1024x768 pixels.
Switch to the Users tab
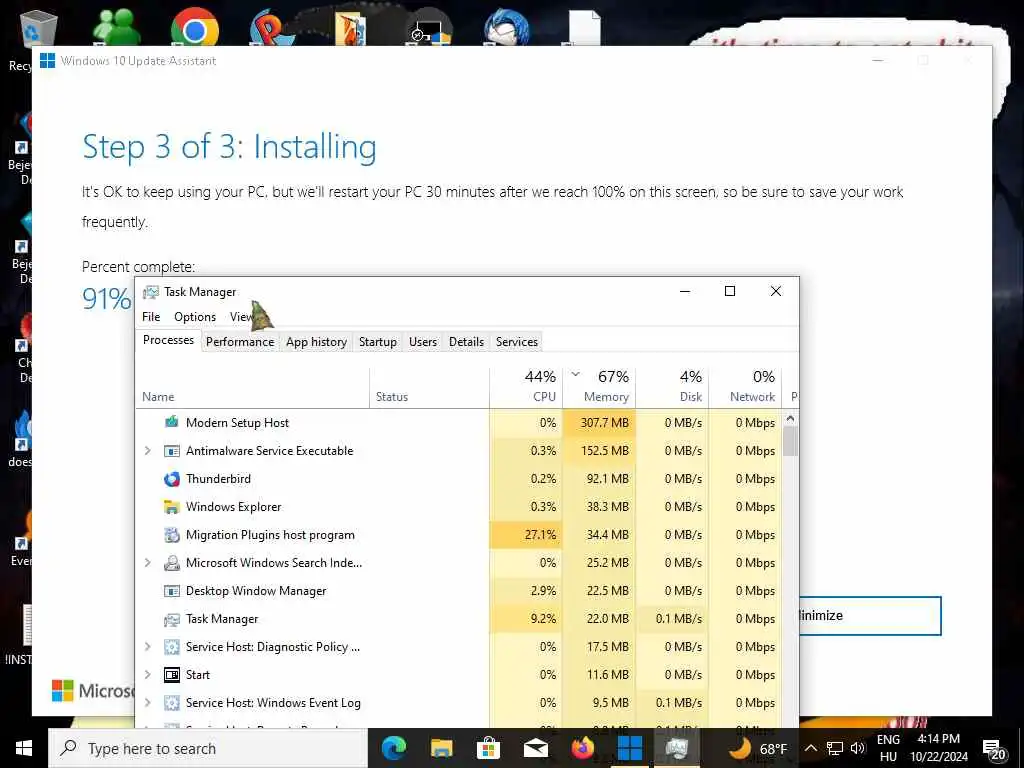pyautogui.click(x=423, y=342)
